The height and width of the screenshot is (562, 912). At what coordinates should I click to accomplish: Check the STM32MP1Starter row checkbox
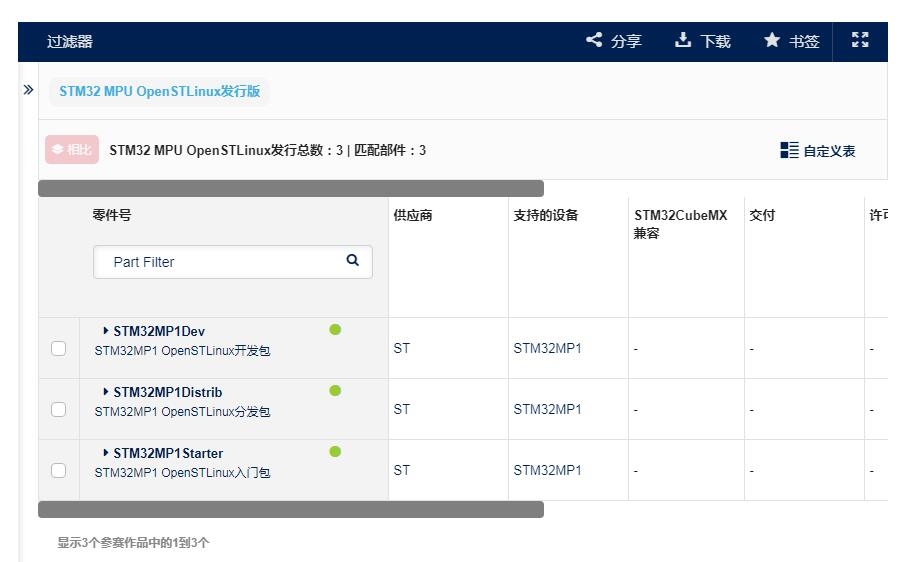(x=58, y=470)
